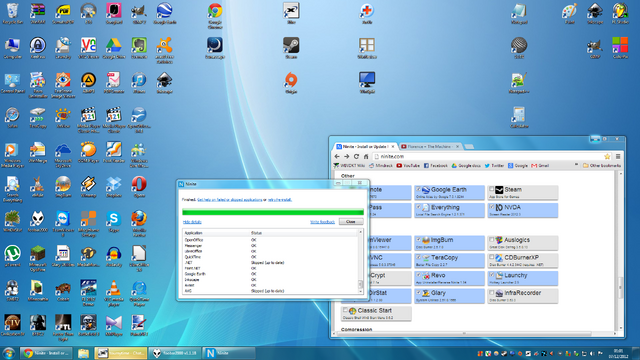Open the Windows Media Player shortcut
The width and height of the screenshot is (640, 360).
(x=12, y=154)
